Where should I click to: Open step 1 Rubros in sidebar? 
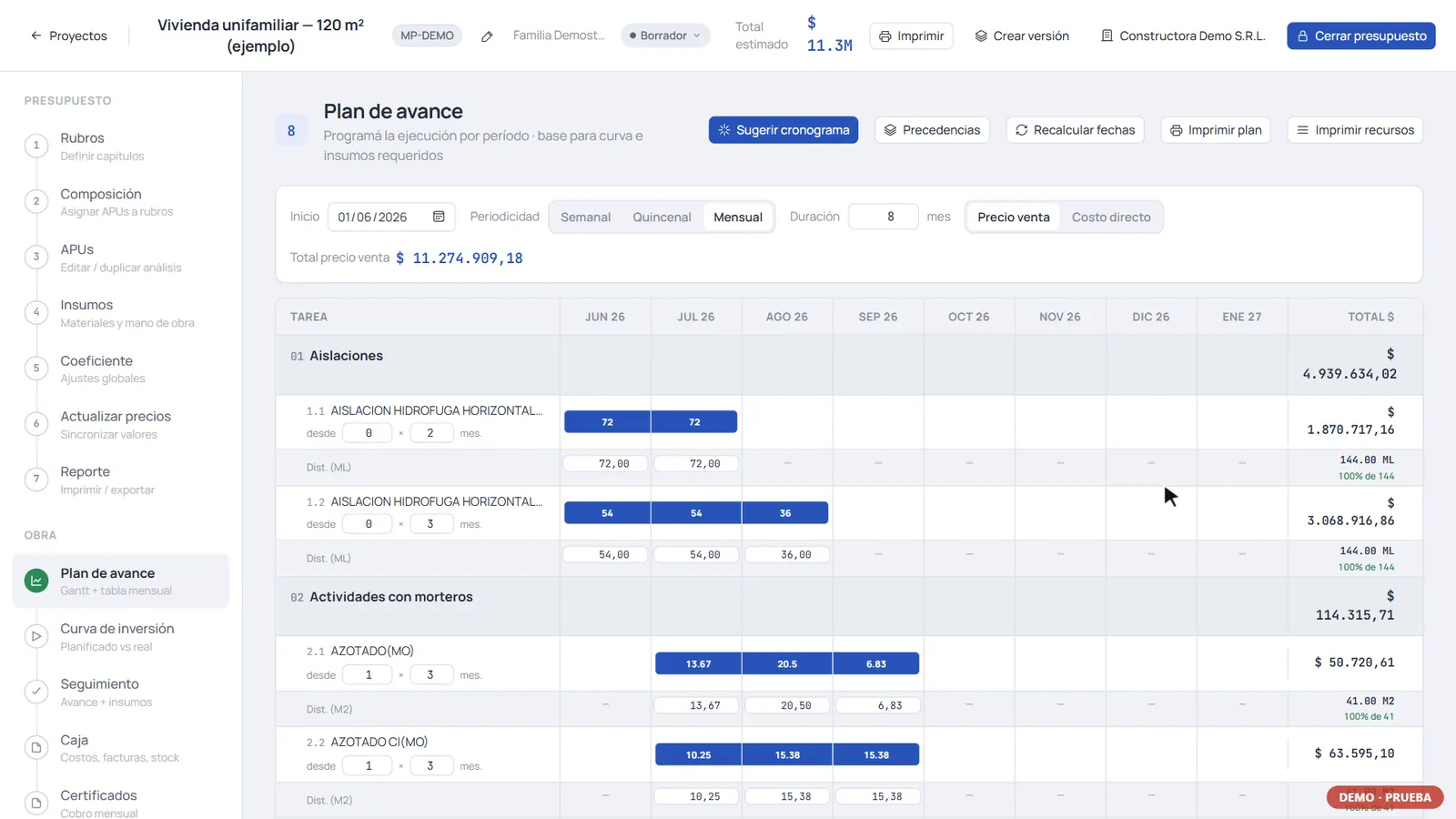tap(121, 146)
